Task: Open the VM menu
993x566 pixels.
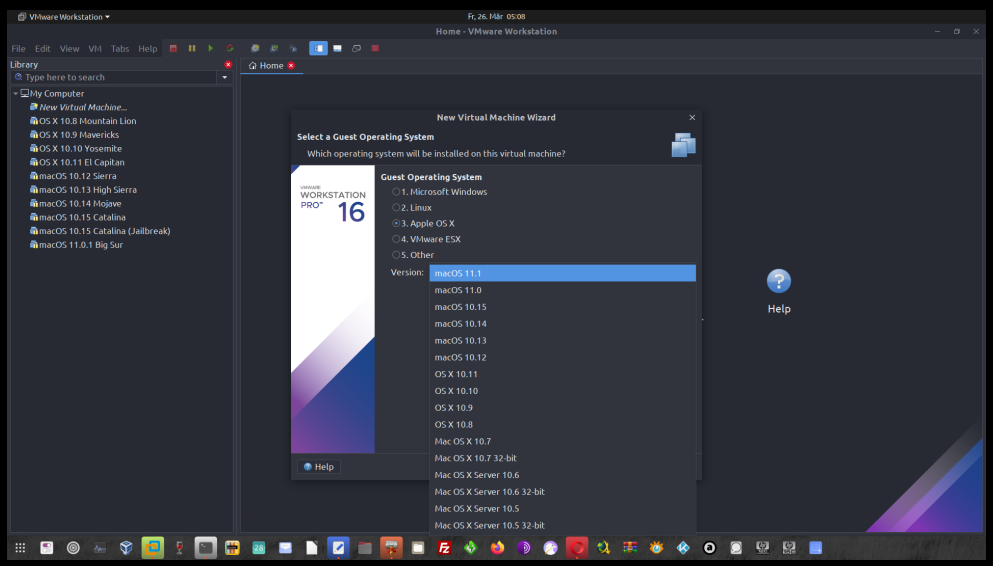Action: pyautogui.click(x=95, y=49)
